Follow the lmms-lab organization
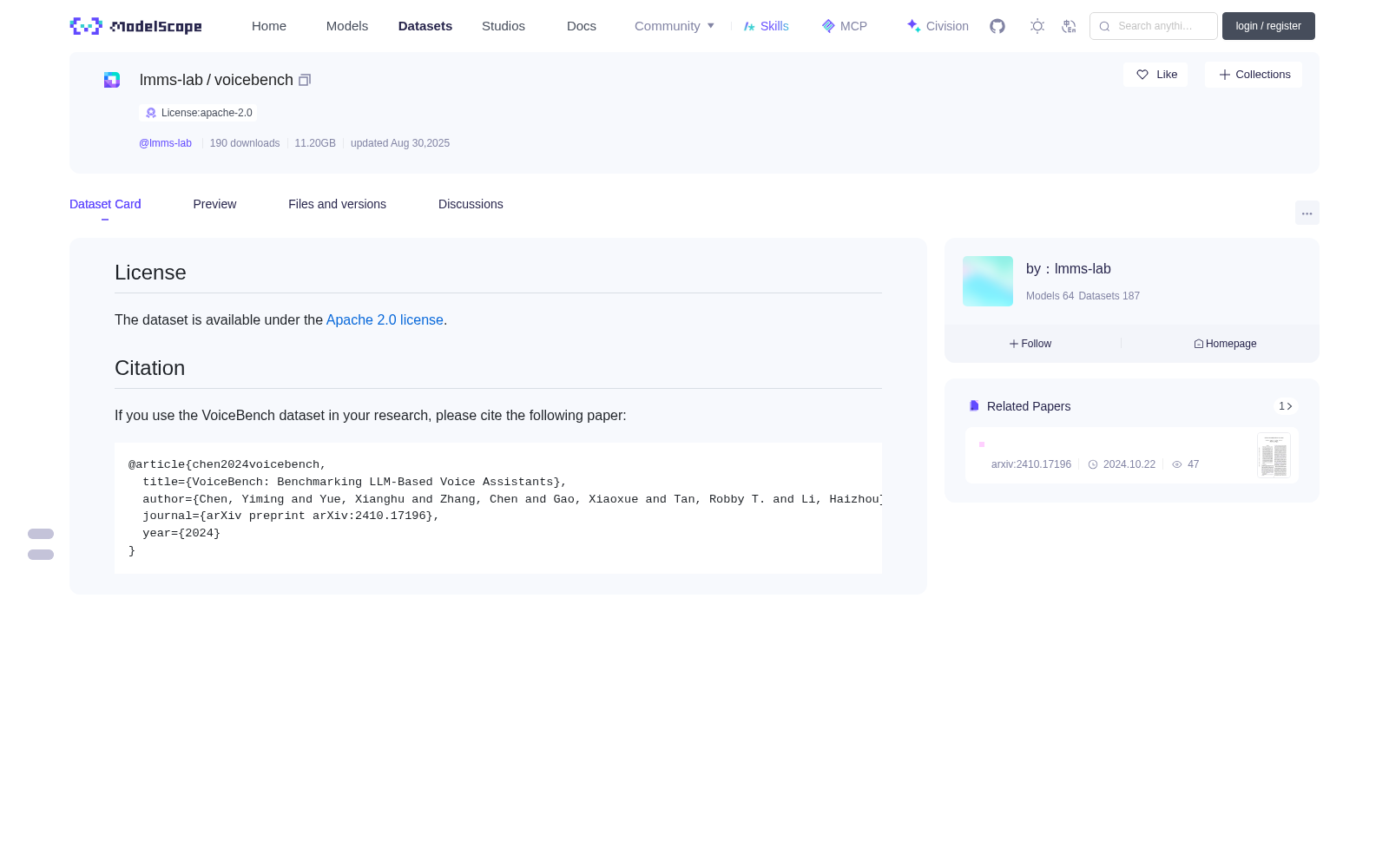Image resolution: width=1389 pixels, height=868 pixels. 1030,344
